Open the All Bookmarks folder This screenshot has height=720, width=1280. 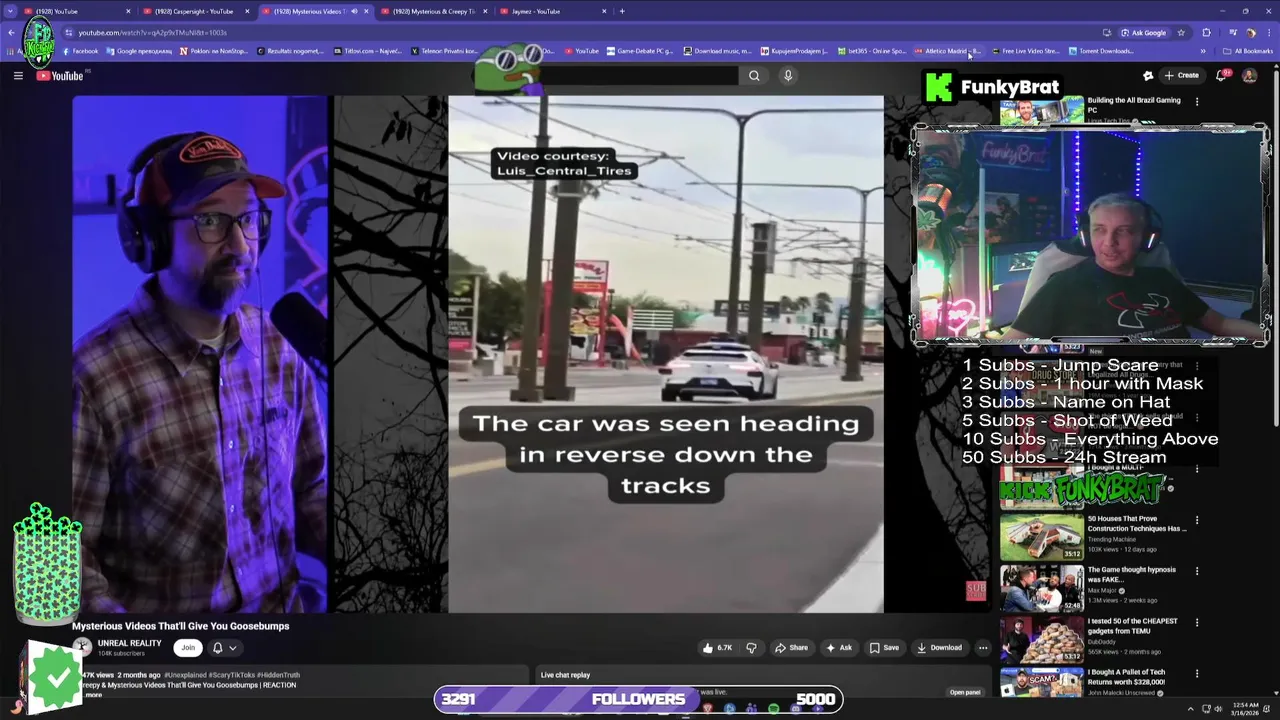[1247, 51]
